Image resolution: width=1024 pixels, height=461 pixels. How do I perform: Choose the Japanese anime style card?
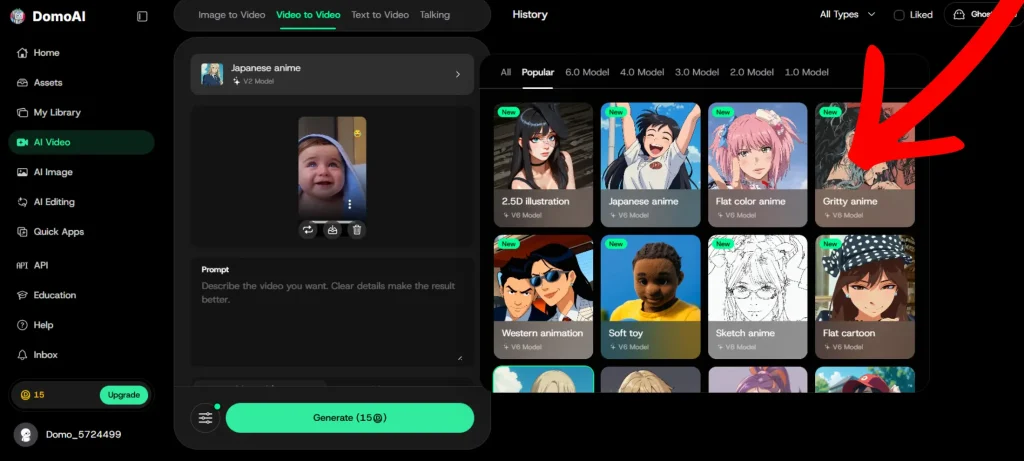(x=650, y=165)
